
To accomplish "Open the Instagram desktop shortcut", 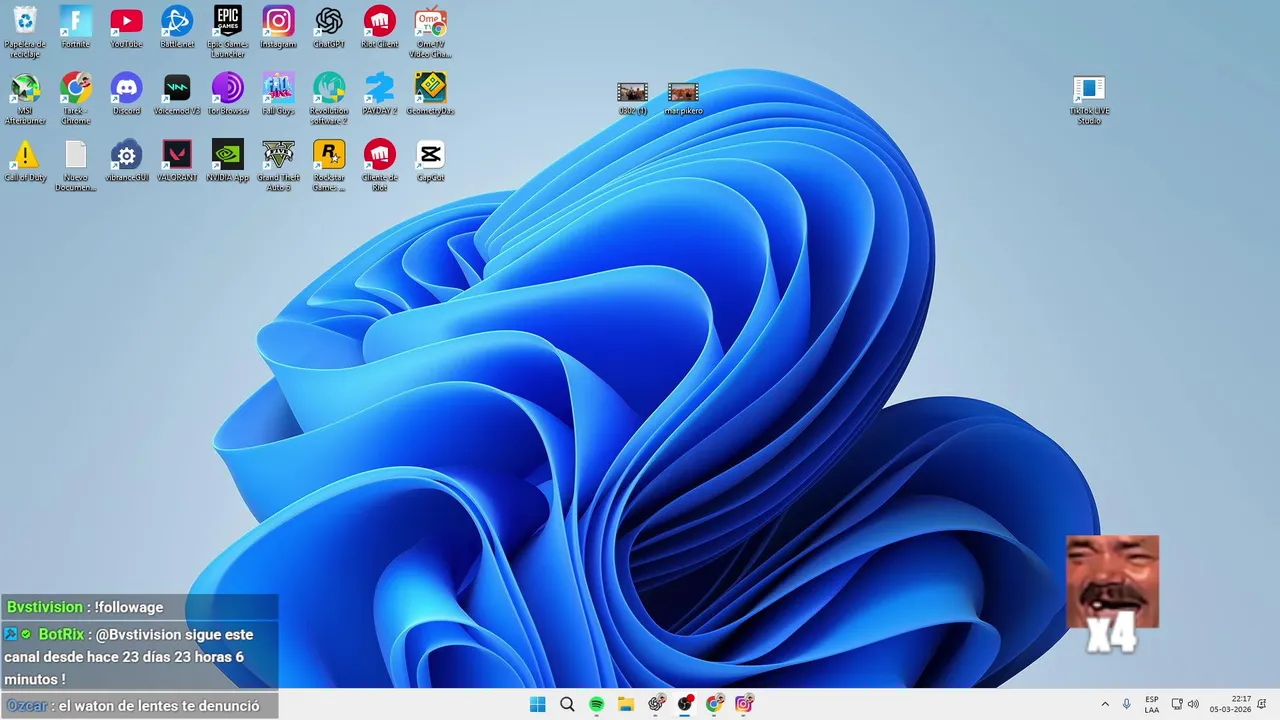I will tap(278, 27).
